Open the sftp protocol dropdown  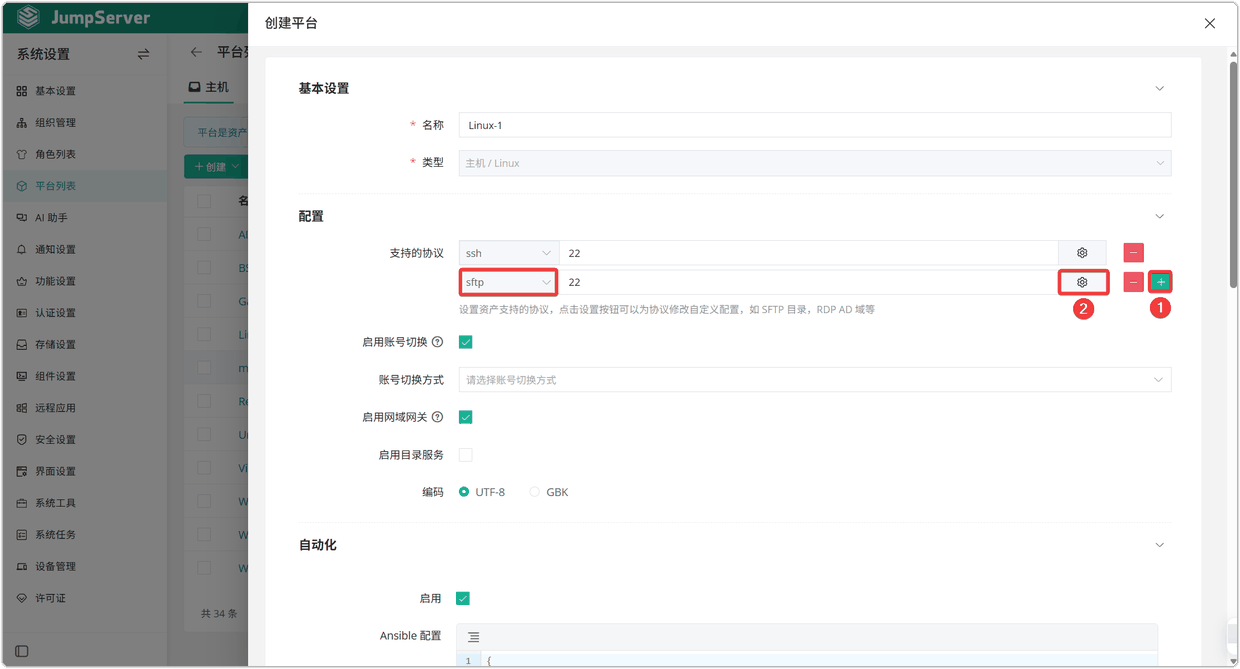click(508, 282)
